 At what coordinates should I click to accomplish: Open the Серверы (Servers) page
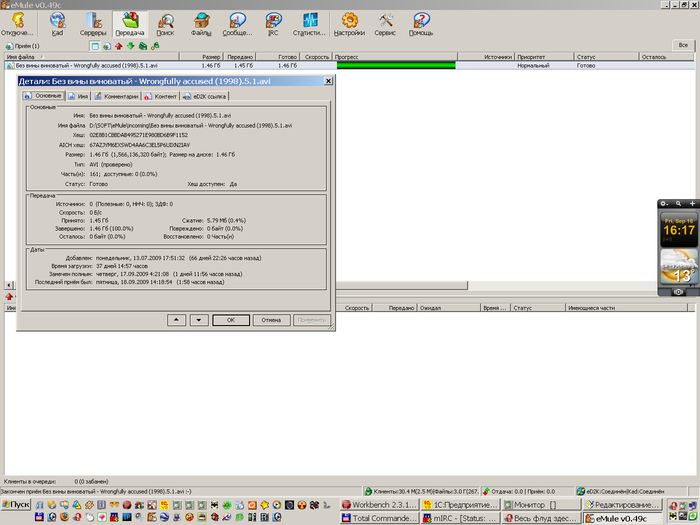click(x=93, y=24)
